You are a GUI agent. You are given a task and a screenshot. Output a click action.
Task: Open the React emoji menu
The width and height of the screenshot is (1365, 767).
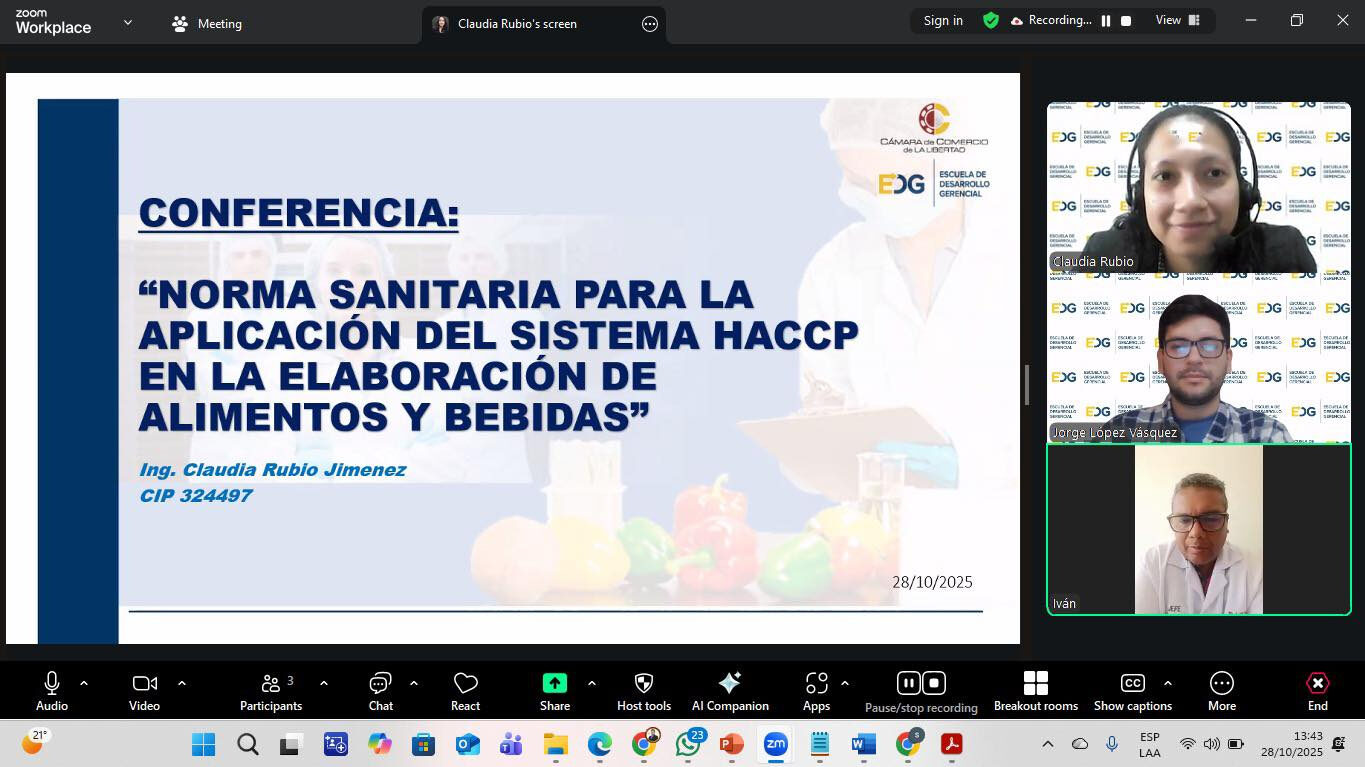465,691
